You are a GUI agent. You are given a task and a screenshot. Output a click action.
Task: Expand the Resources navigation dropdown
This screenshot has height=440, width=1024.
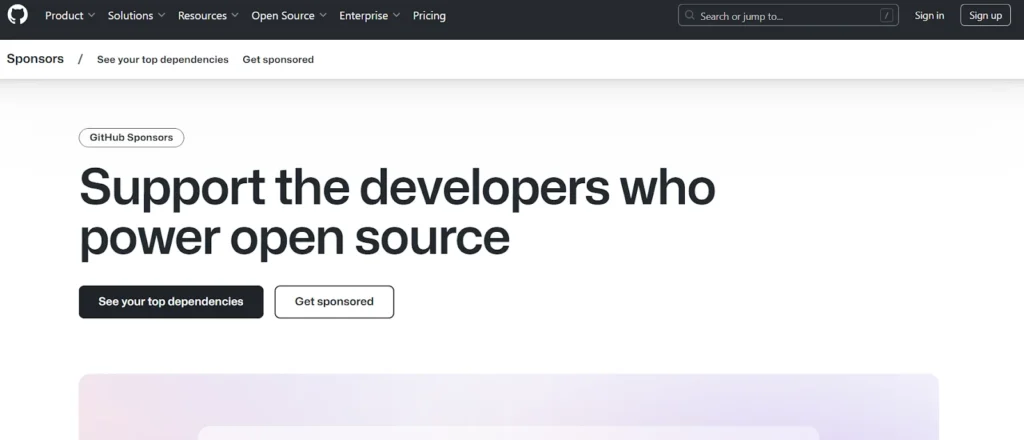click(208, 16)
